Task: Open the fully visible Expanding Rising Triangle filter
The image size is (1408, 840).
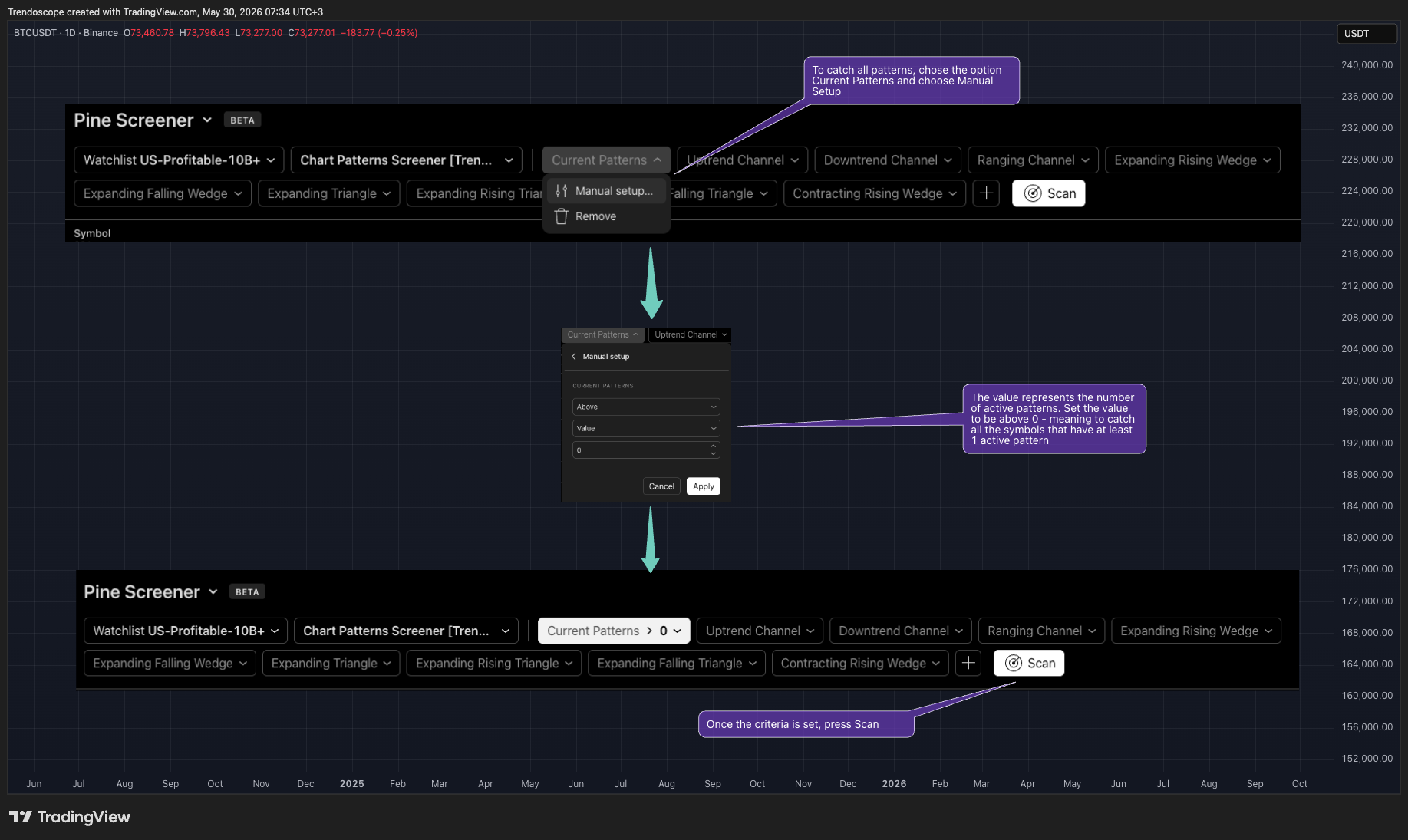Action: [x=494, y=663]
